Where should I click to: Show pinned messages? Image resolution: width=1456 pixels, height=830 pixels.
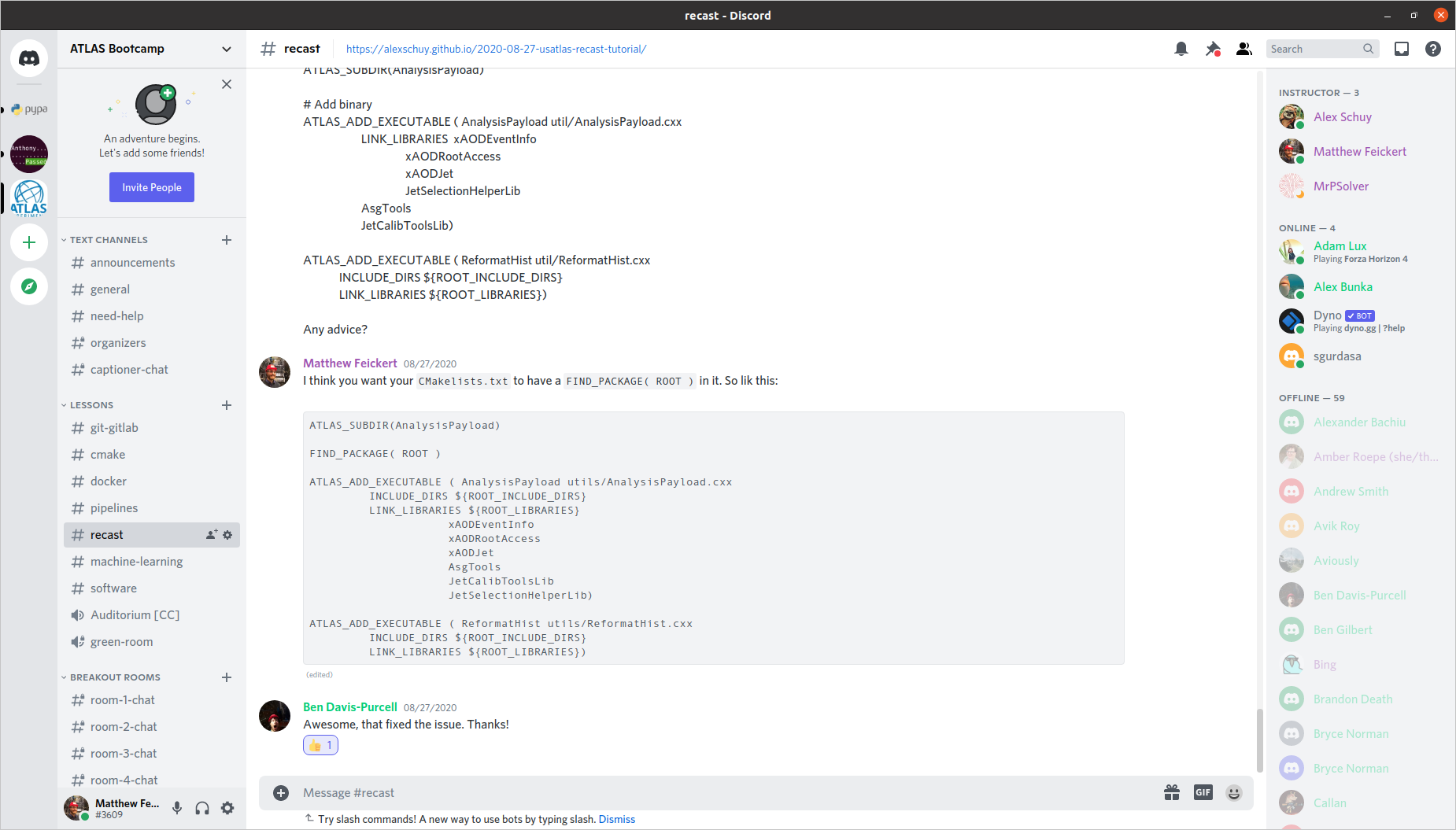(x=1213, y=49)
